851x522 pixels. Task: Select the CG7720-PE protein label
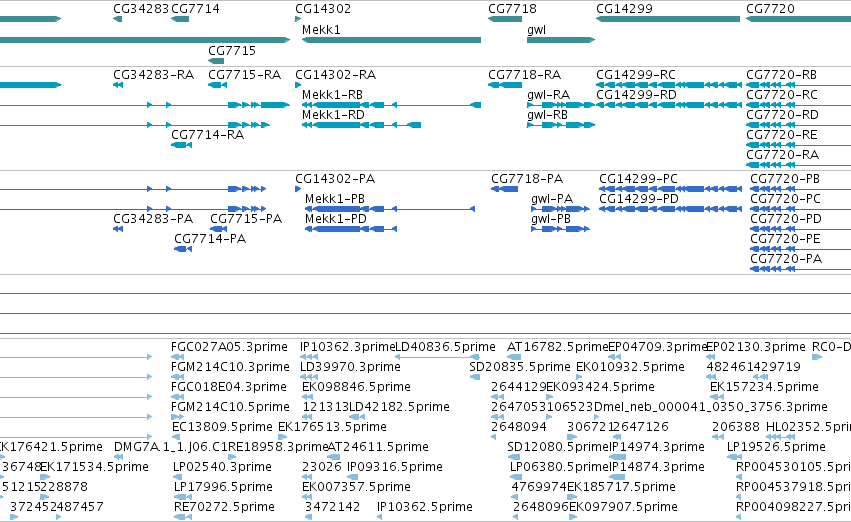pyautogui.click(x=785, y=239)
